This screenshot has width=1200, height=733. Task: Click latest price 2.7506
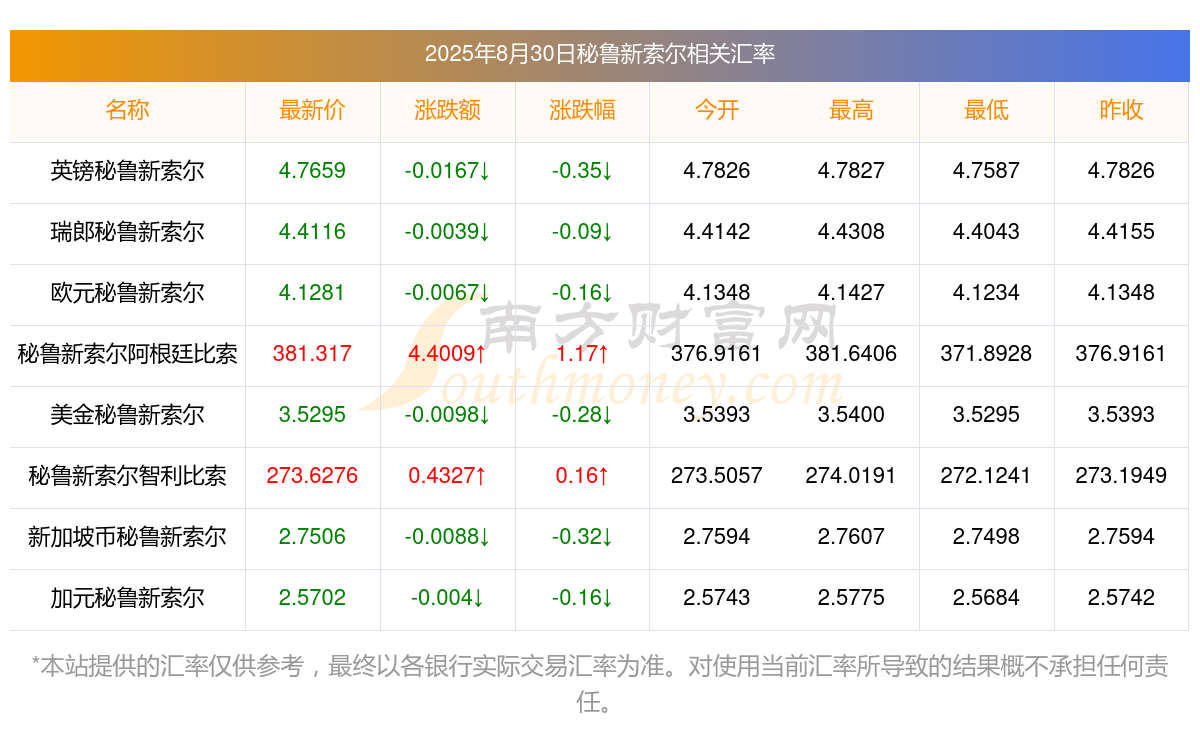pyautogui.click(x=313, y=537)
